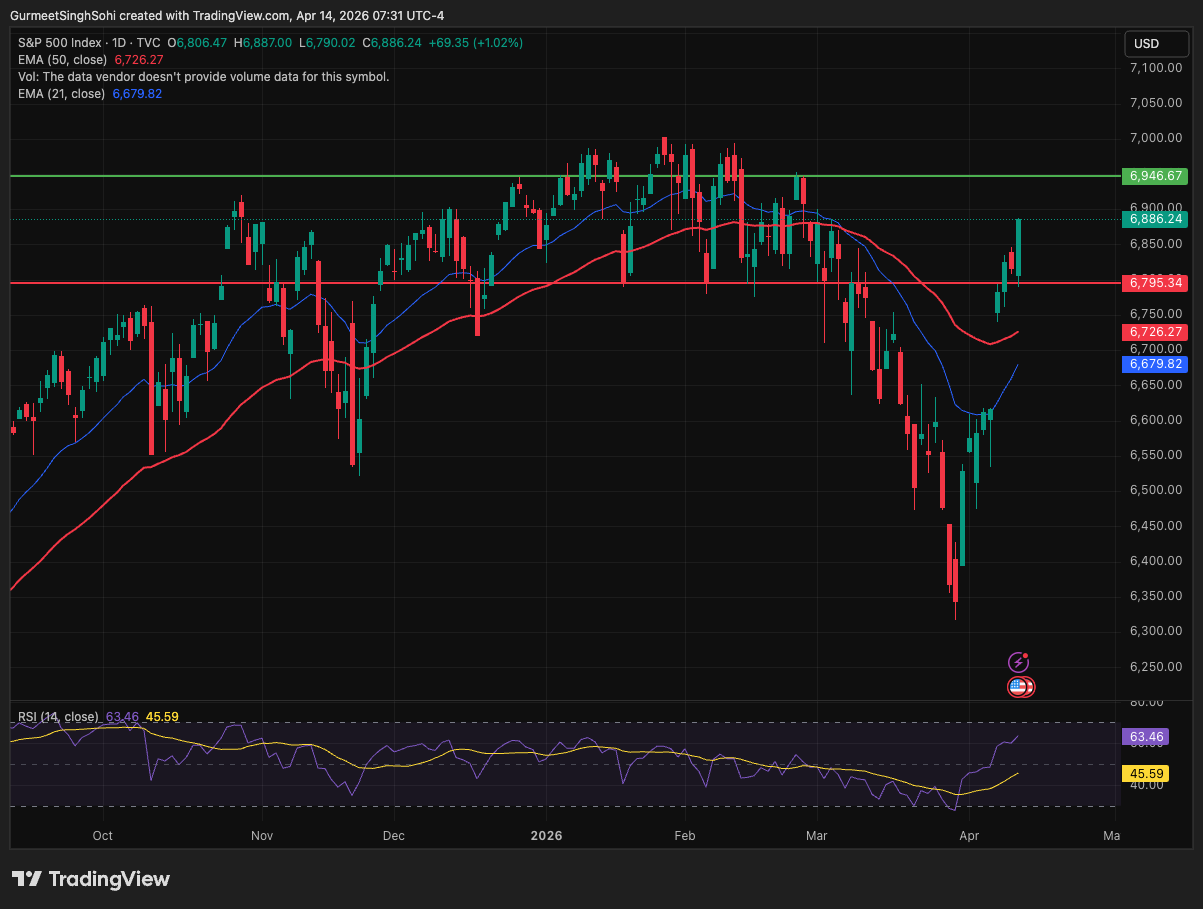Screen dimensions: 1203x909
Task: Click the Feb label on time axis
Action: (685, 835)
